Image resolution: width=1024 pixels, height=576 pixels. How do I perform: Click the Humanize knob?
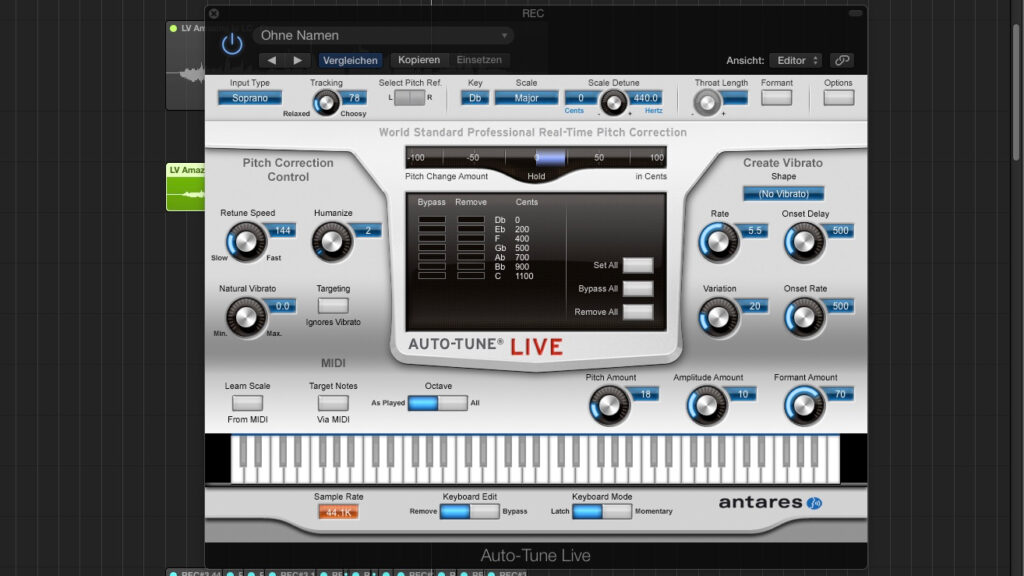pos(332,242)
